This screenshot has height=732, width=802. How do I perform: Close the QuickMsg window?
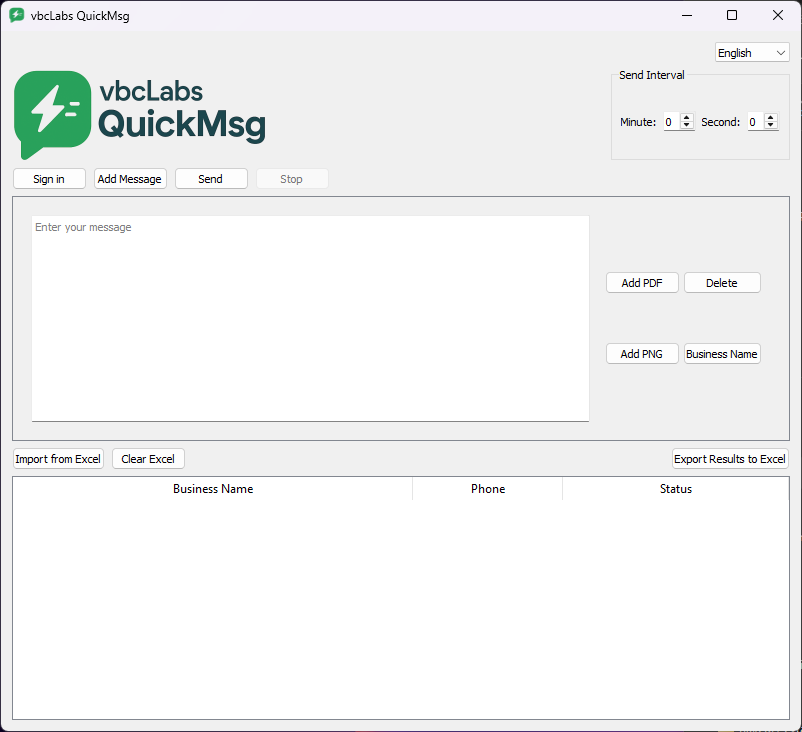(x=777, y=15)
